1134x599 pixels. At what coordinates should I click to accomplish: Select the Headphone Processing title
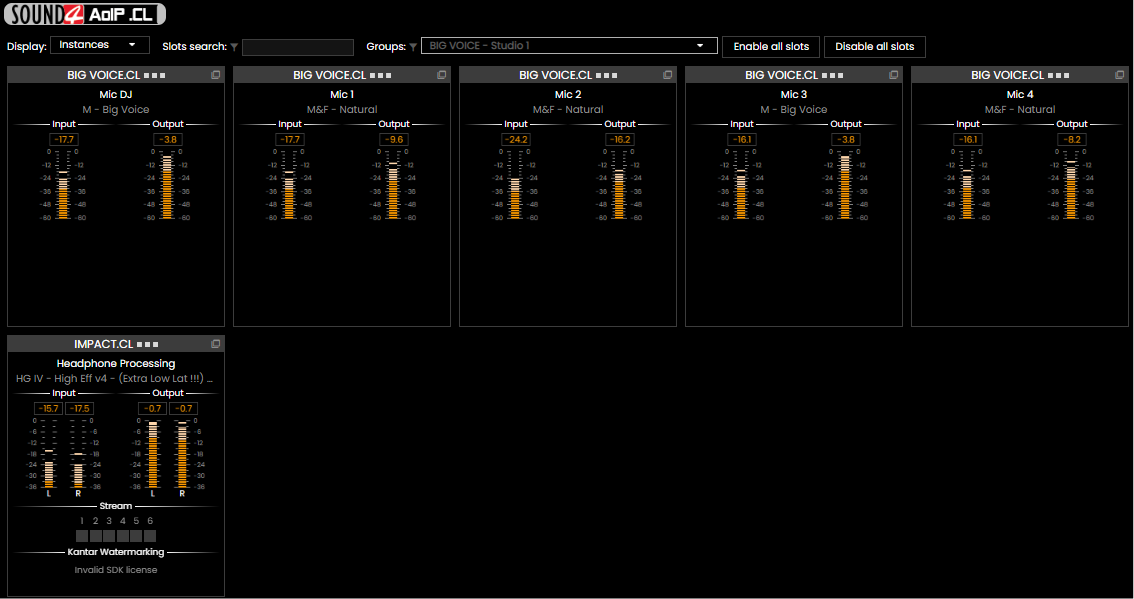tap(116, 363)
